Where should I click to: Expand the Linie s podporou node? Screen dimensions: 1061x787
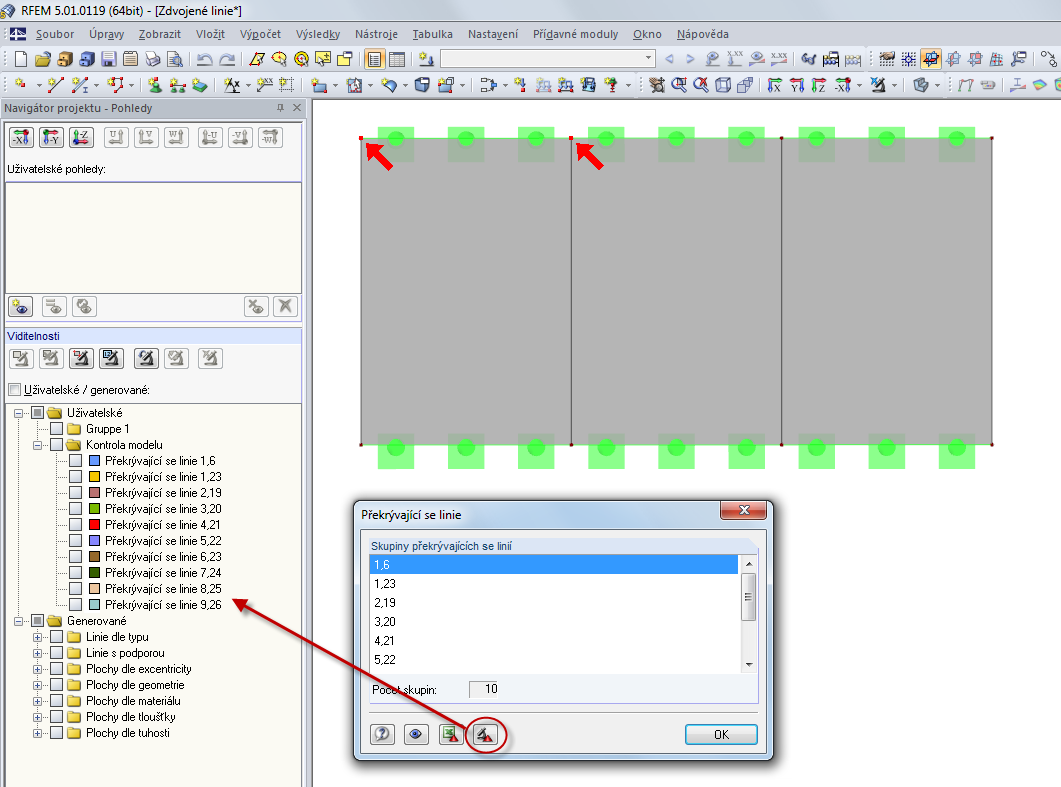point(38,653)
